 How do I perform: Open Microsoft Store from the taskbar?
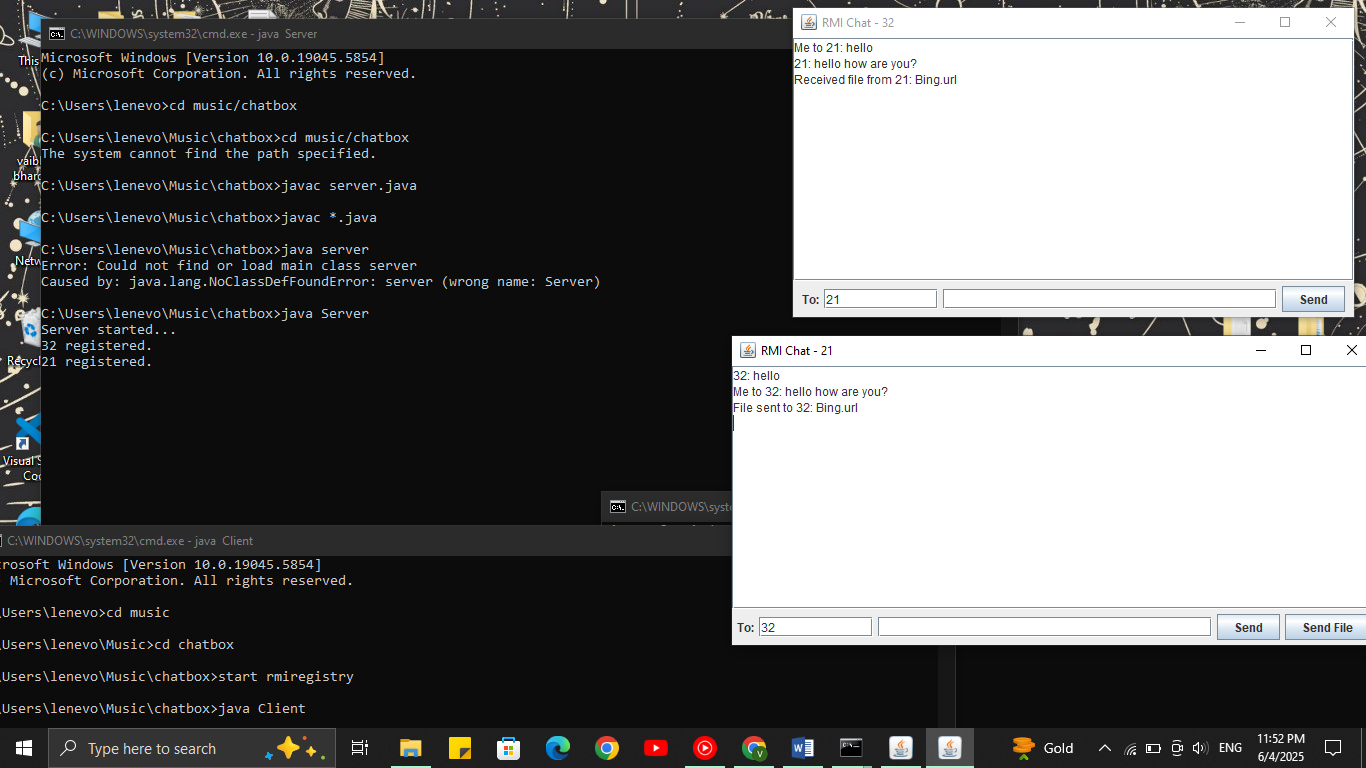point(508,748)
